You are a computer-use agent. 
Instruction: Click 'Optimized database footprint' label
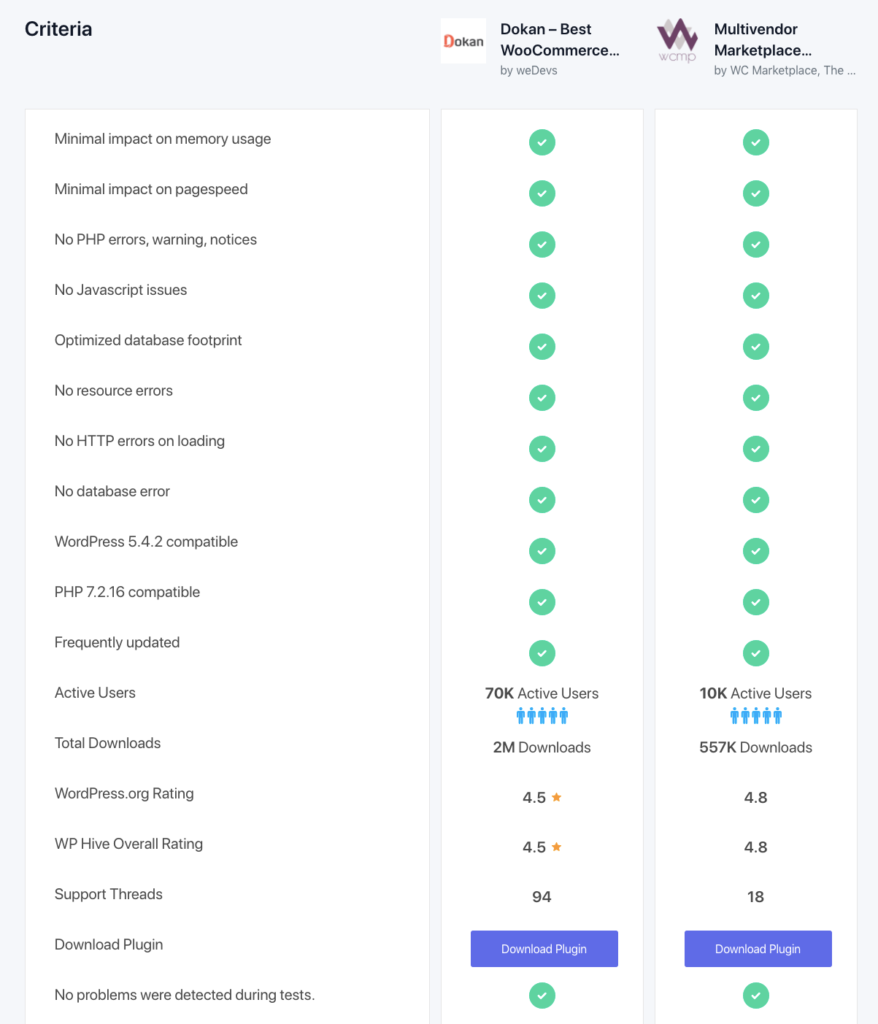(148, 340)
